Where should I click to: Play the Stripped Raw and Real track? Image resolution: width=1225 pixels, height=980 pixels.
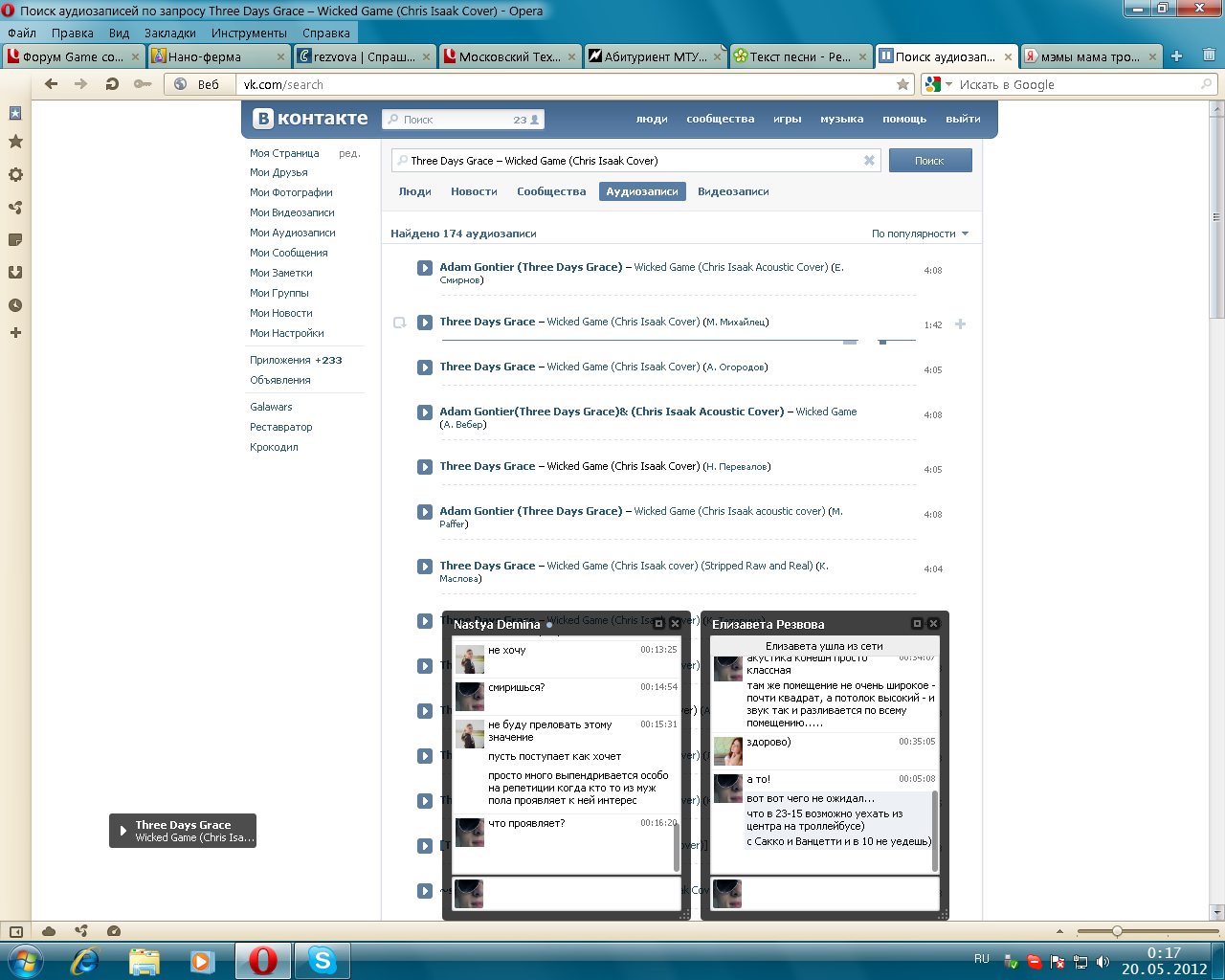coord(425,567)
